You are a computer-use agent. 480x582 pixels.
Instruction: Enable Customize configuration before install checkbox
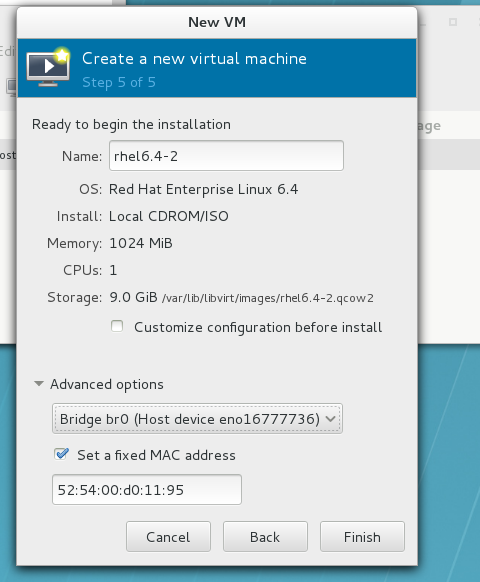point(117,326)
